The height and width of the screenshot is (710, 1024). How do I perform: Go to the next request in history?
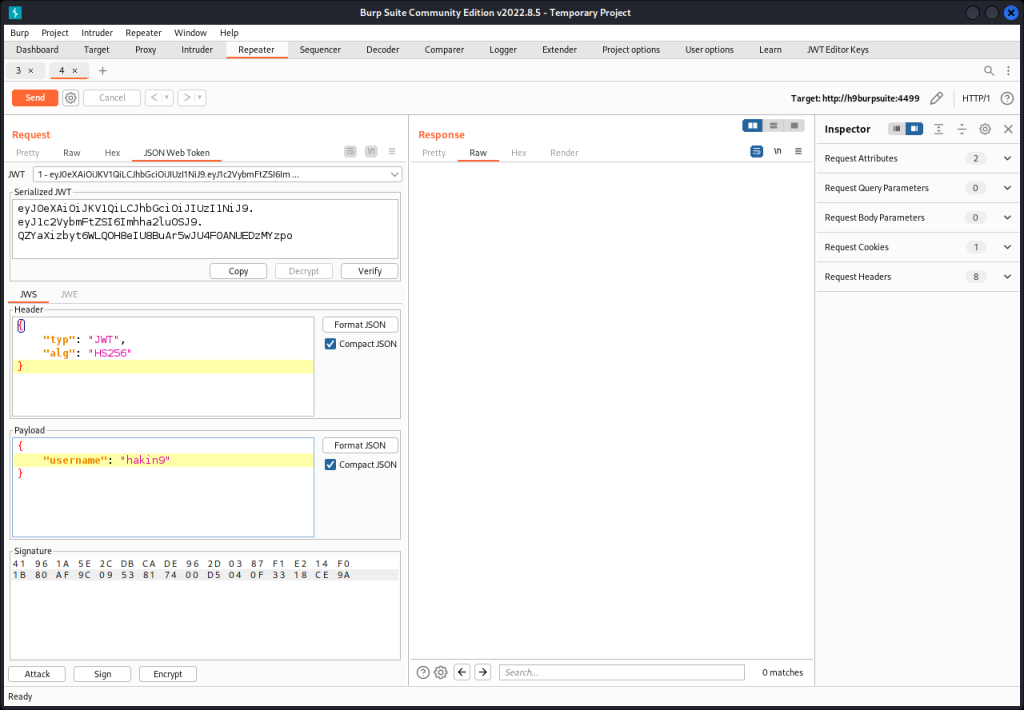[x=187, y=98]
